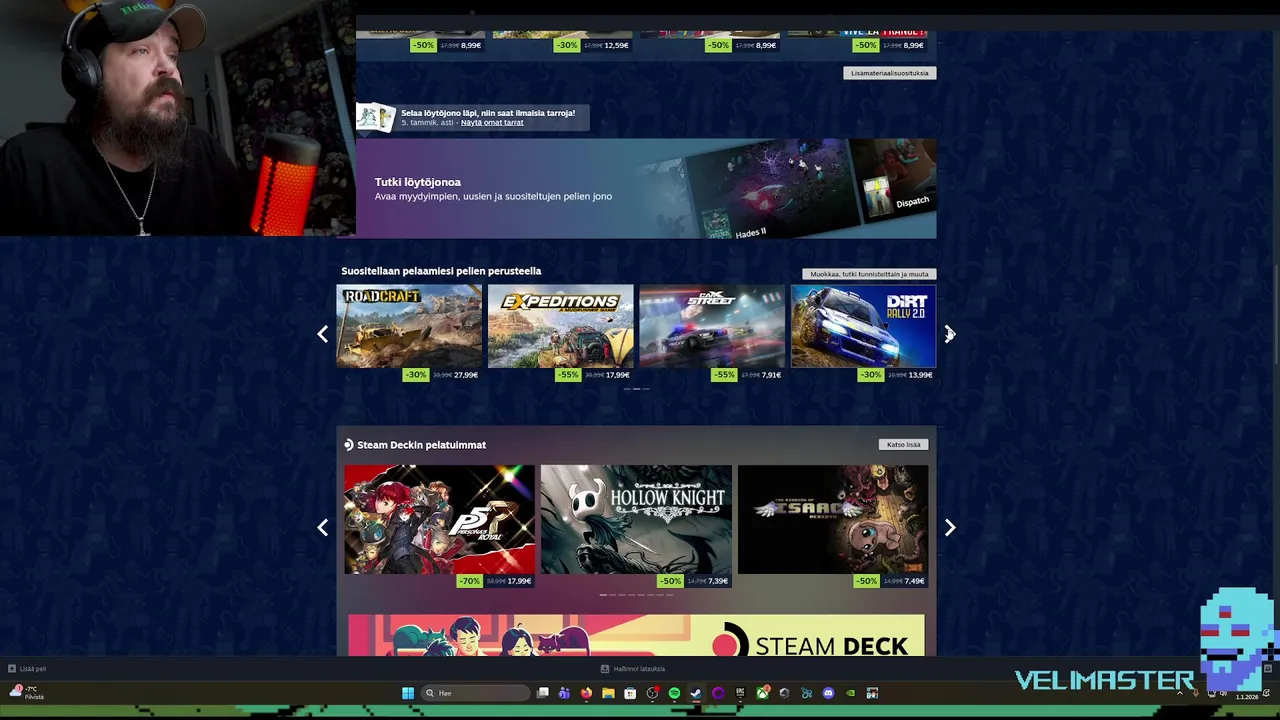Open the RoadCraft game card
The image size is (1280, 720).
tap(409, 326)
